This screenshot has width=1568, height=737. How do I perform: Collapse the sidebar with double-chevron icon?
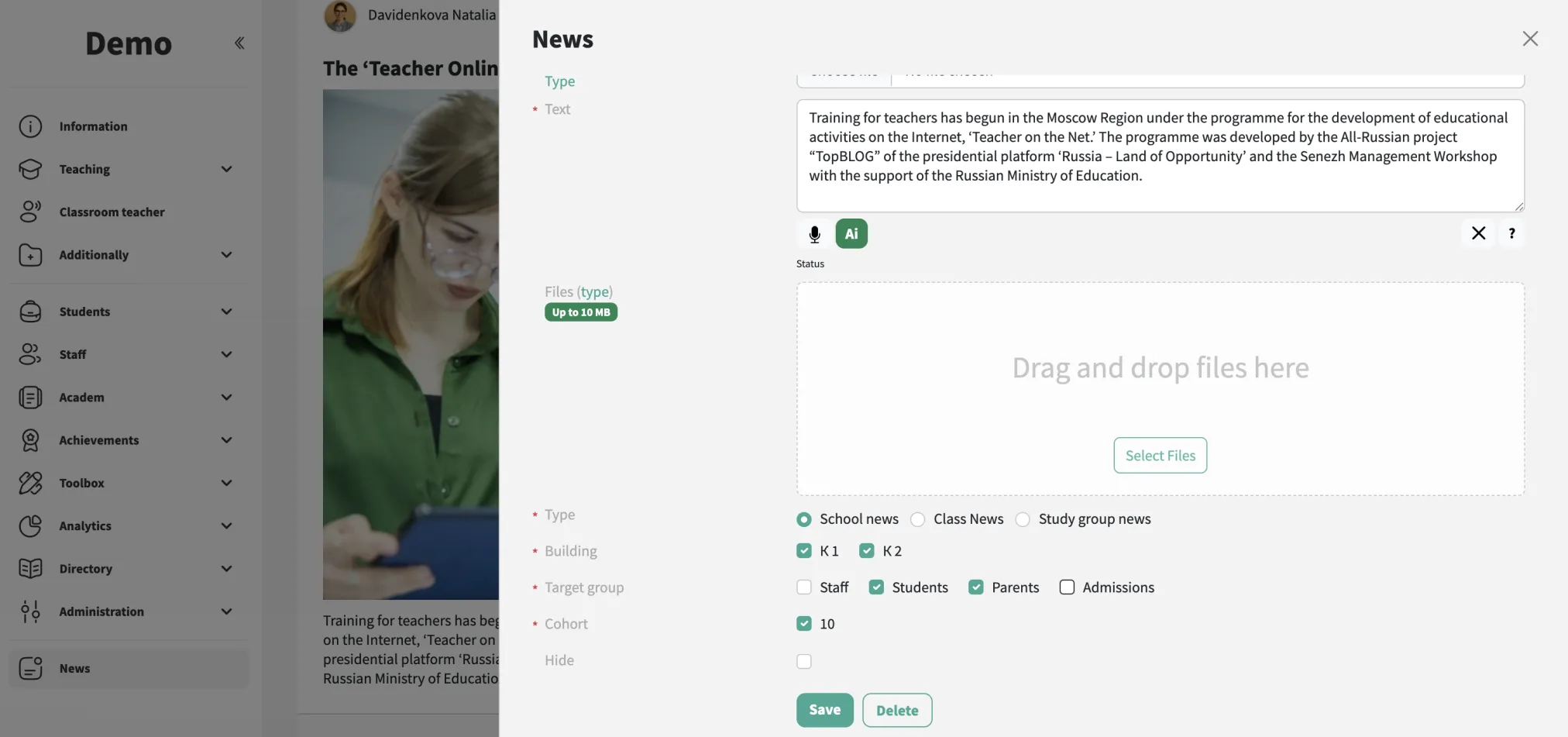[239, 43]
